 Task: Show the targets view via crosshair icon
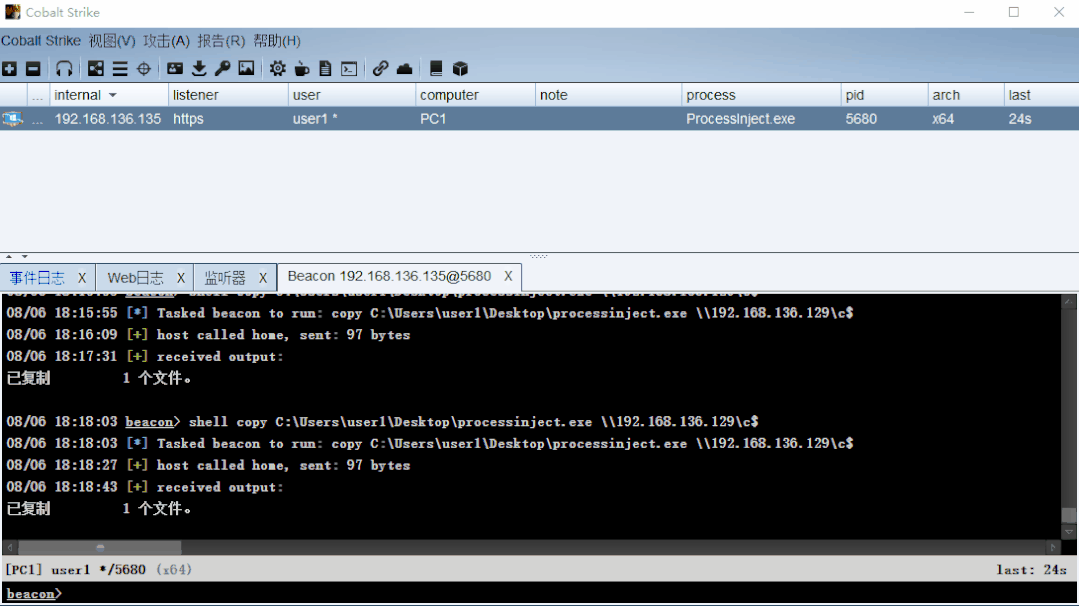click(143, 69)
